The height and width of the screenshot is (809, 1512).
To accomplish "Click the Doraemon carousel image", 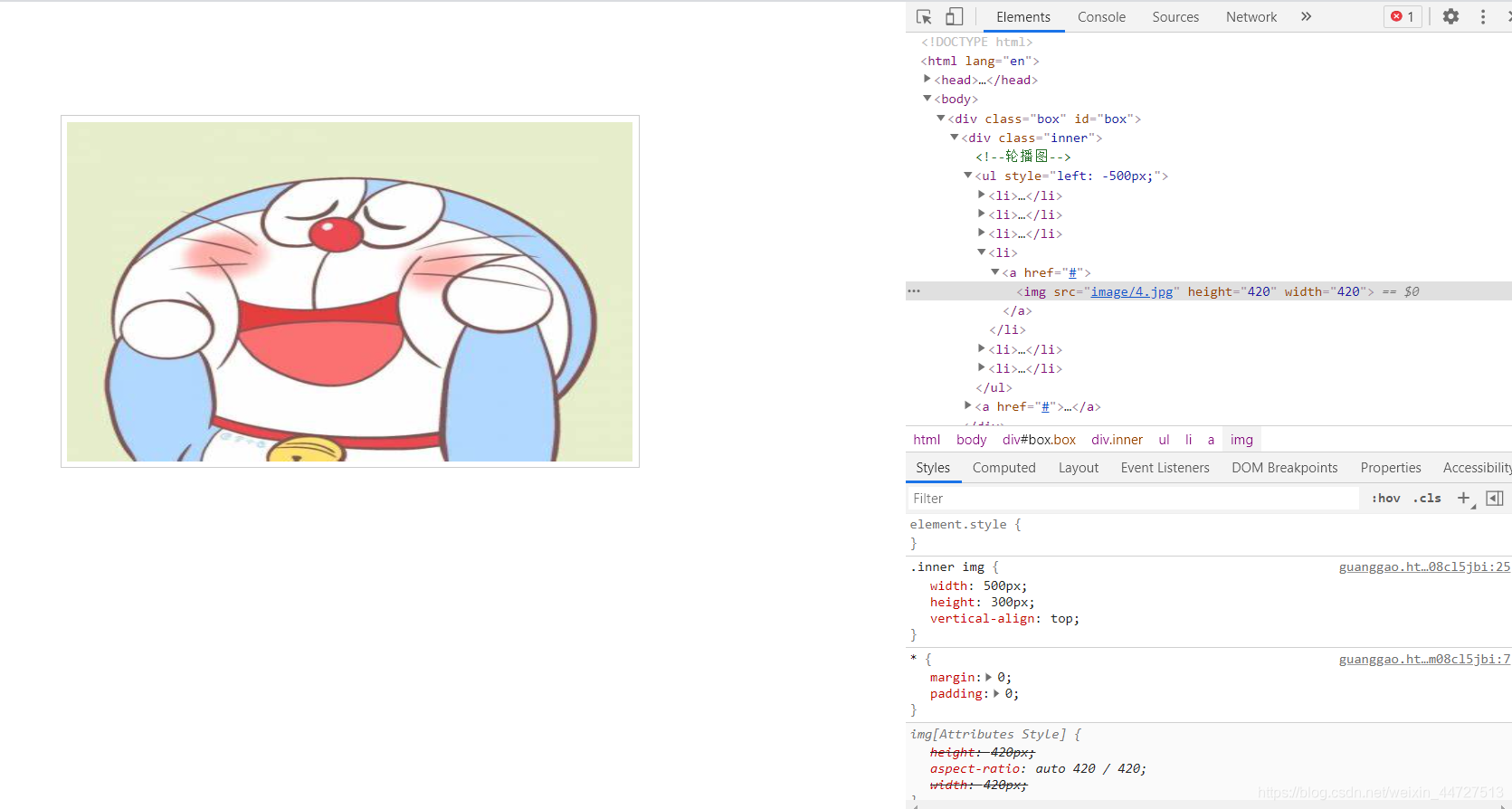I will [349, 291].
